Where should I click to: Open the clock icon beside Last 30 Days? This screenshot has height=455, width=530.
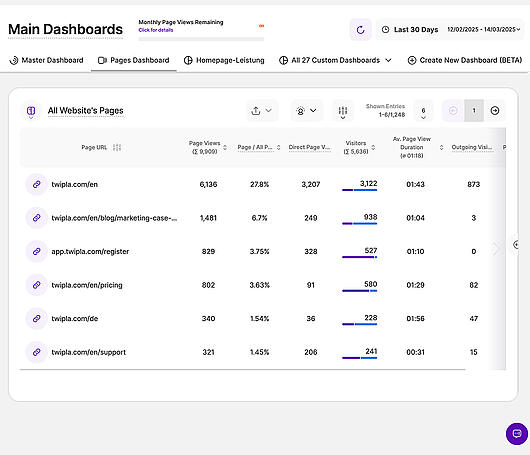385,30
